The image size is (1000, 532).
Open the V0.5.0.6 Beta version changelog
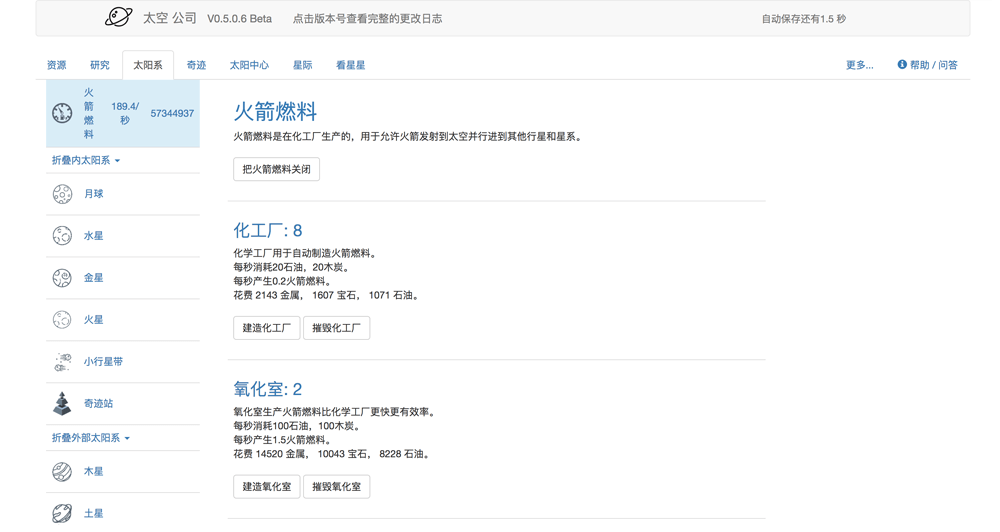pyautogui.click(x=239, y=19)
